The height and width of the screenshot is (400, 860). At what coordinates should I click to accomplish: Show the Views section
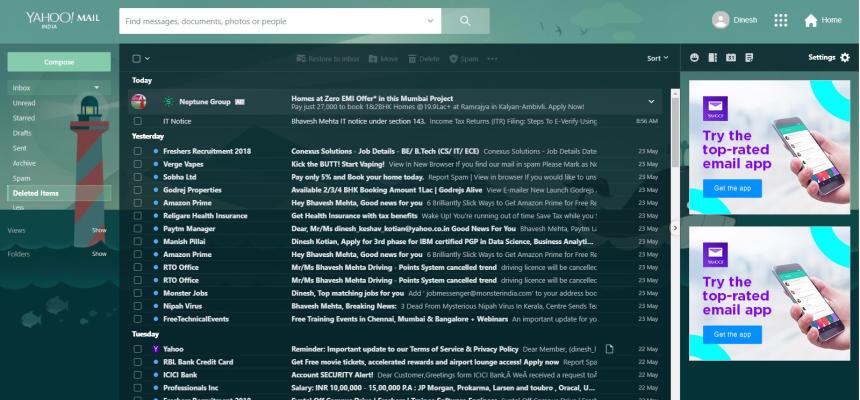[99, 230]
